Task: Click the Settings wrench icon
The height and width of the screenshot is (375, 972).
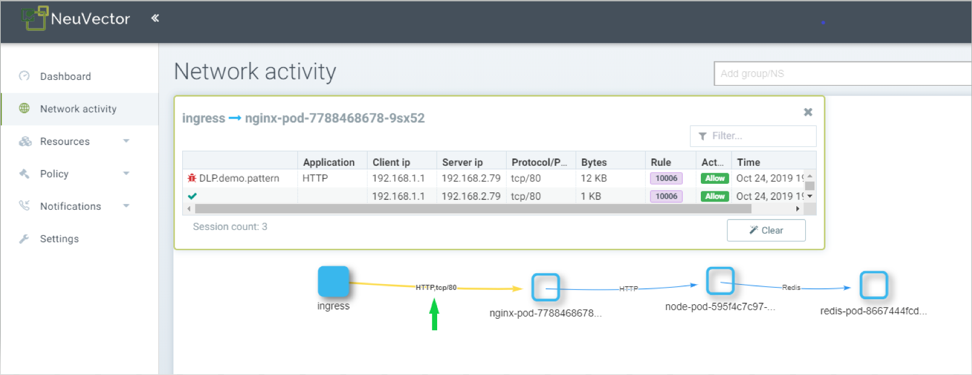Action: tap(25, 239)
